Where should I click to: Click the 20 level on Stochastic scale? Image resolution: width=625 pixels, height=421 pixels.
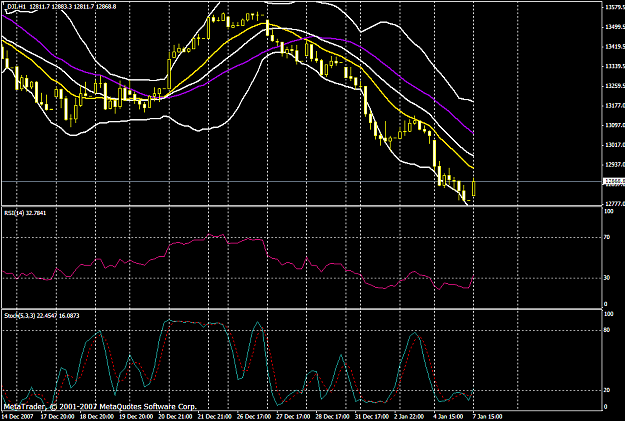click(x=607, y=390)
